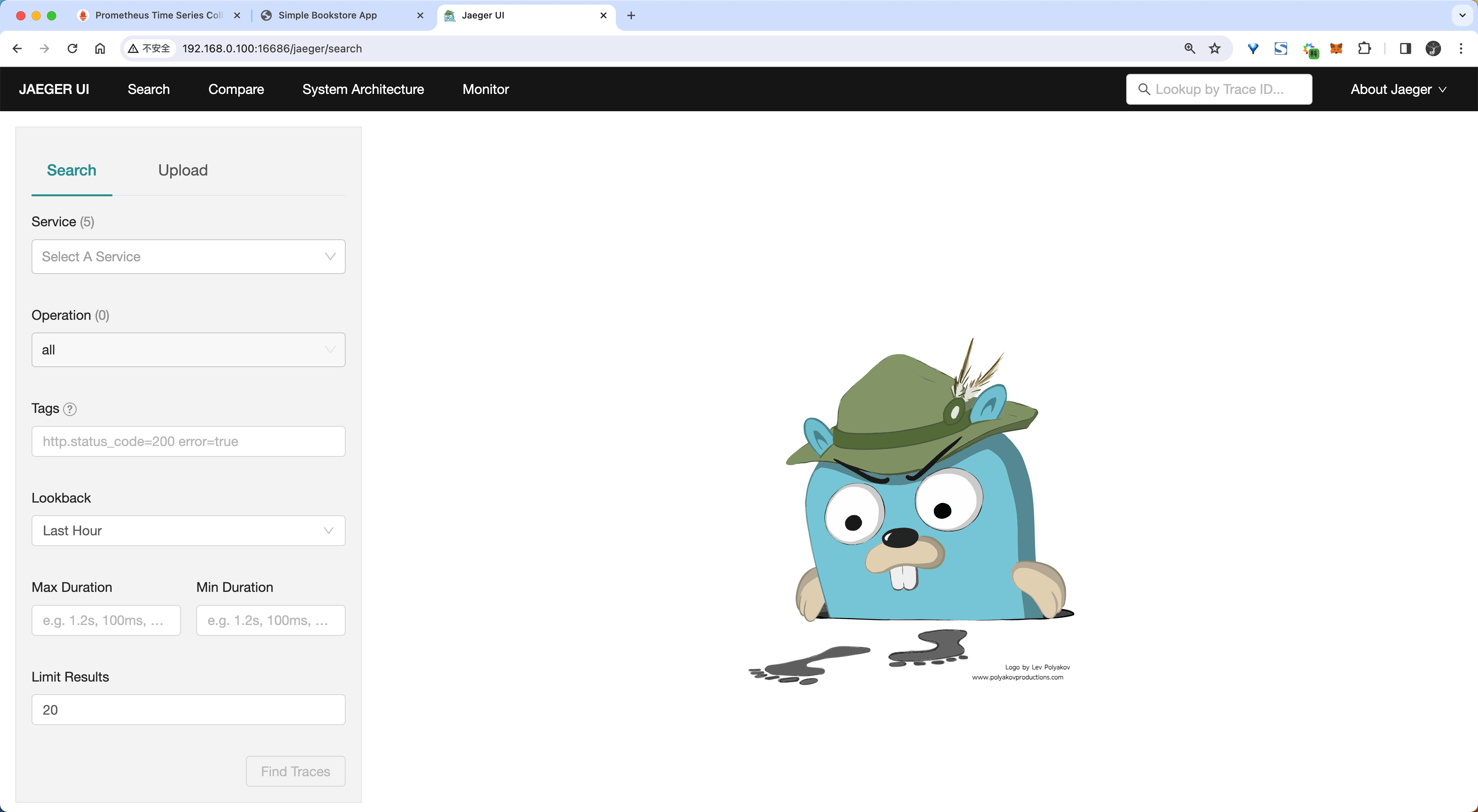Select the Jaeger UI browser tab
1478x812 pixels.
(x=526, y=15)
